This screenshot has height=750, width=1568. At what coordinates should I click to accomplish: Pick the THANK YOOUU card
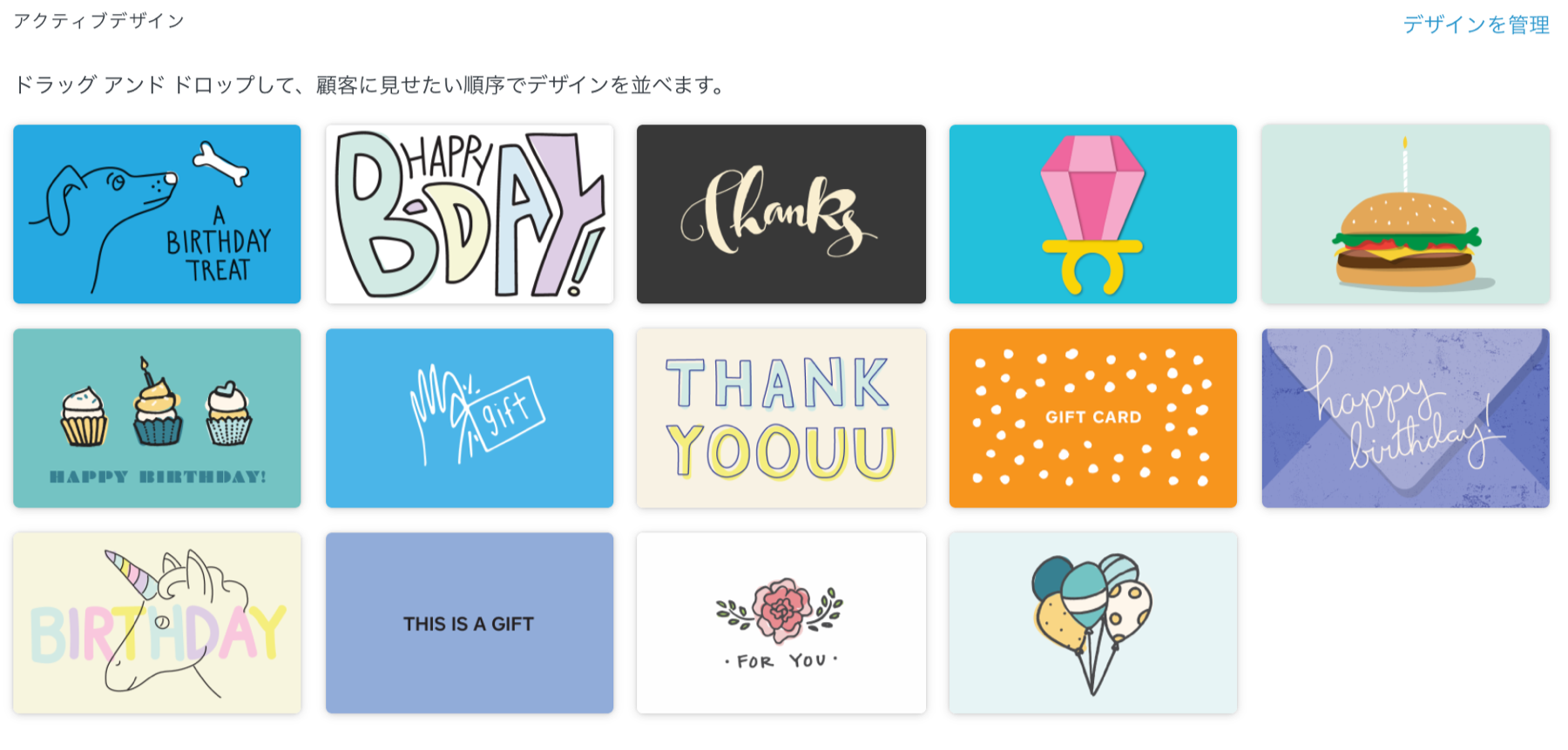click(781, 418)
